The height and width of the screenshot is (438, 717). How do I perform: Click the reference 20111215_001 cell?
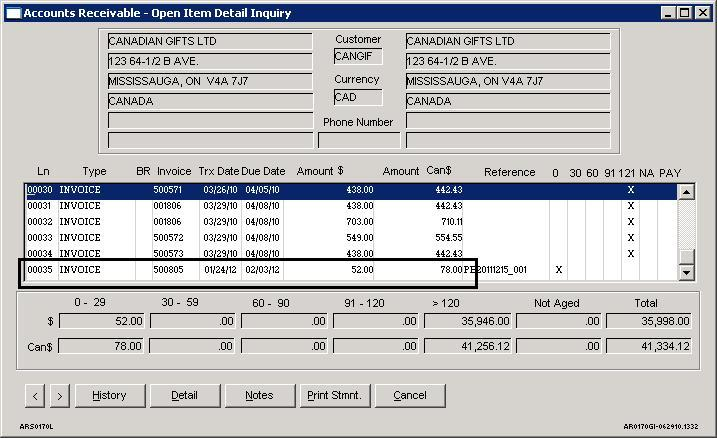pyautogui.click(x=495, y=270)
